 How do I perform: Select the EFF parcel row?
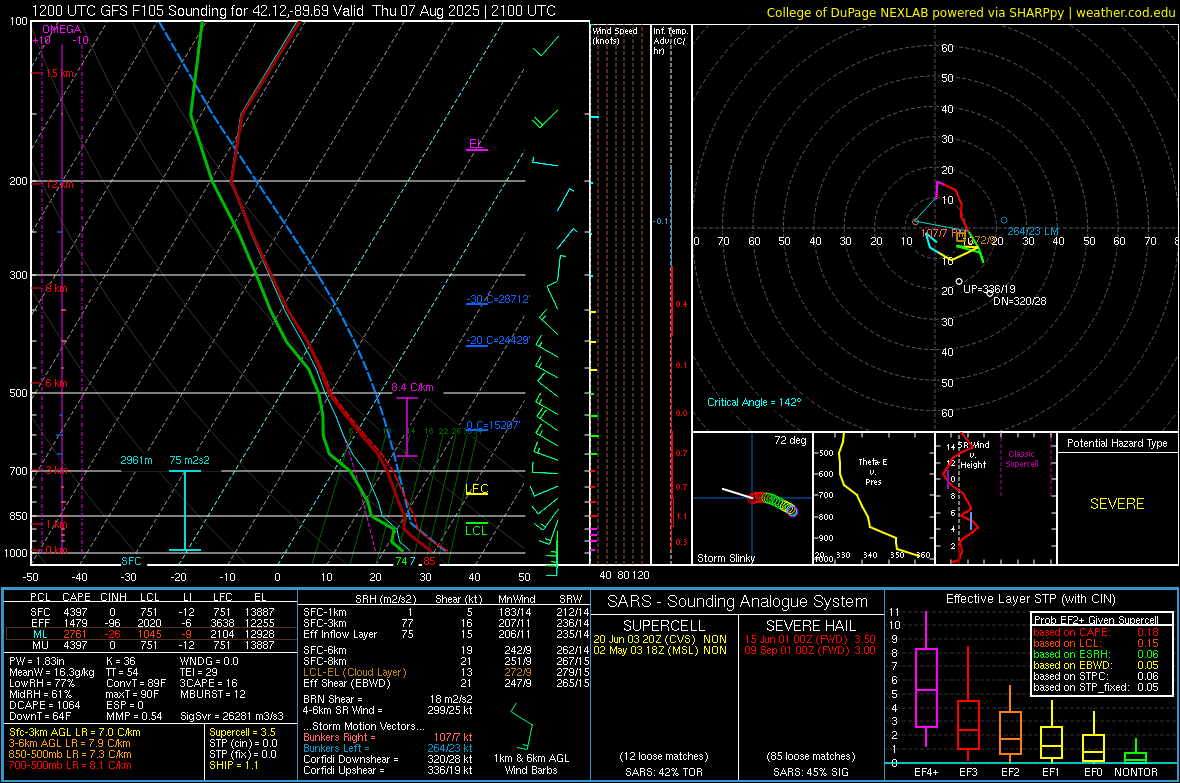150,623
